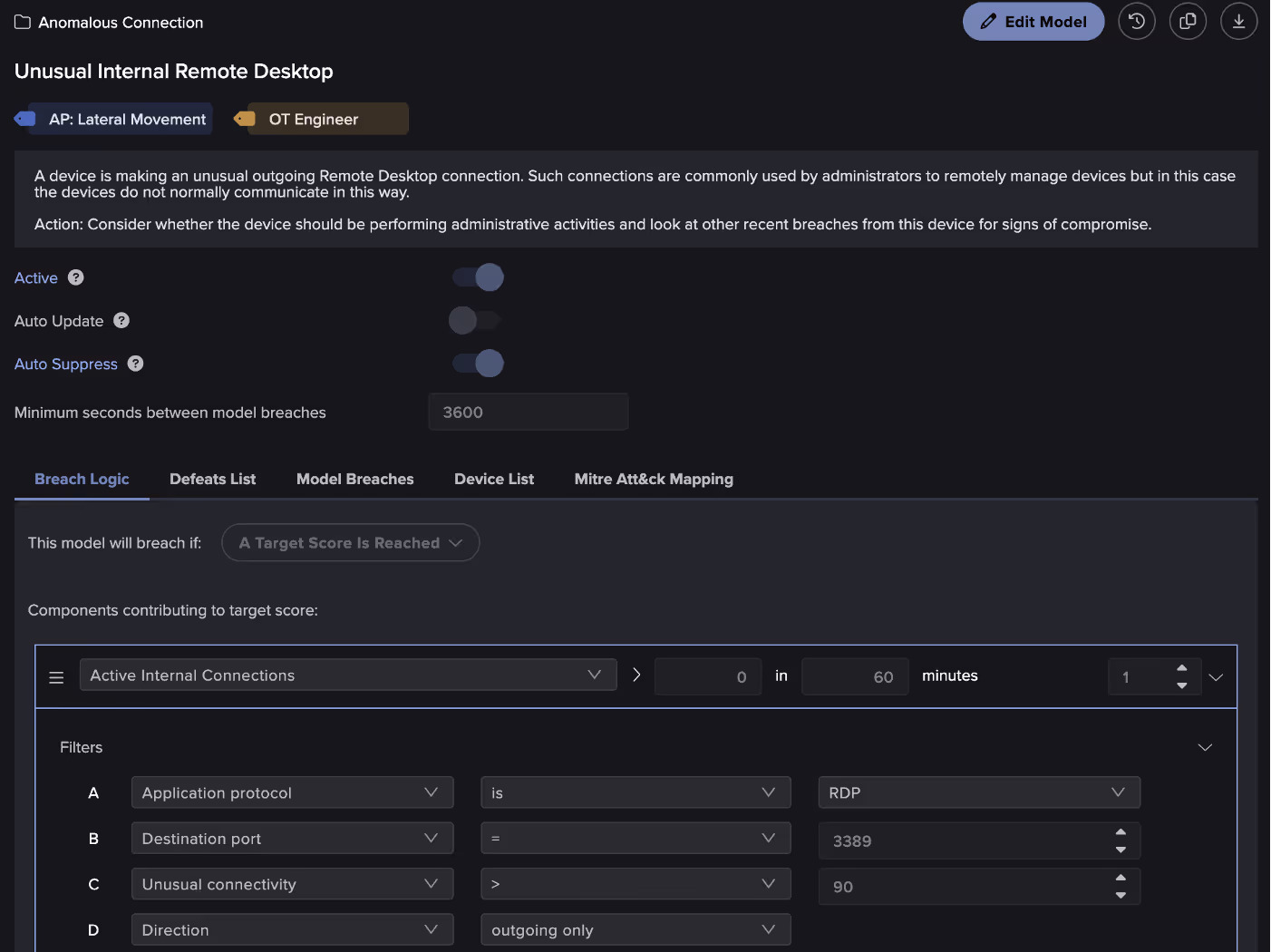The width and height of the screenshot is (1271, 952).
Task: Click filter row label A
Action: coord(93,792)
